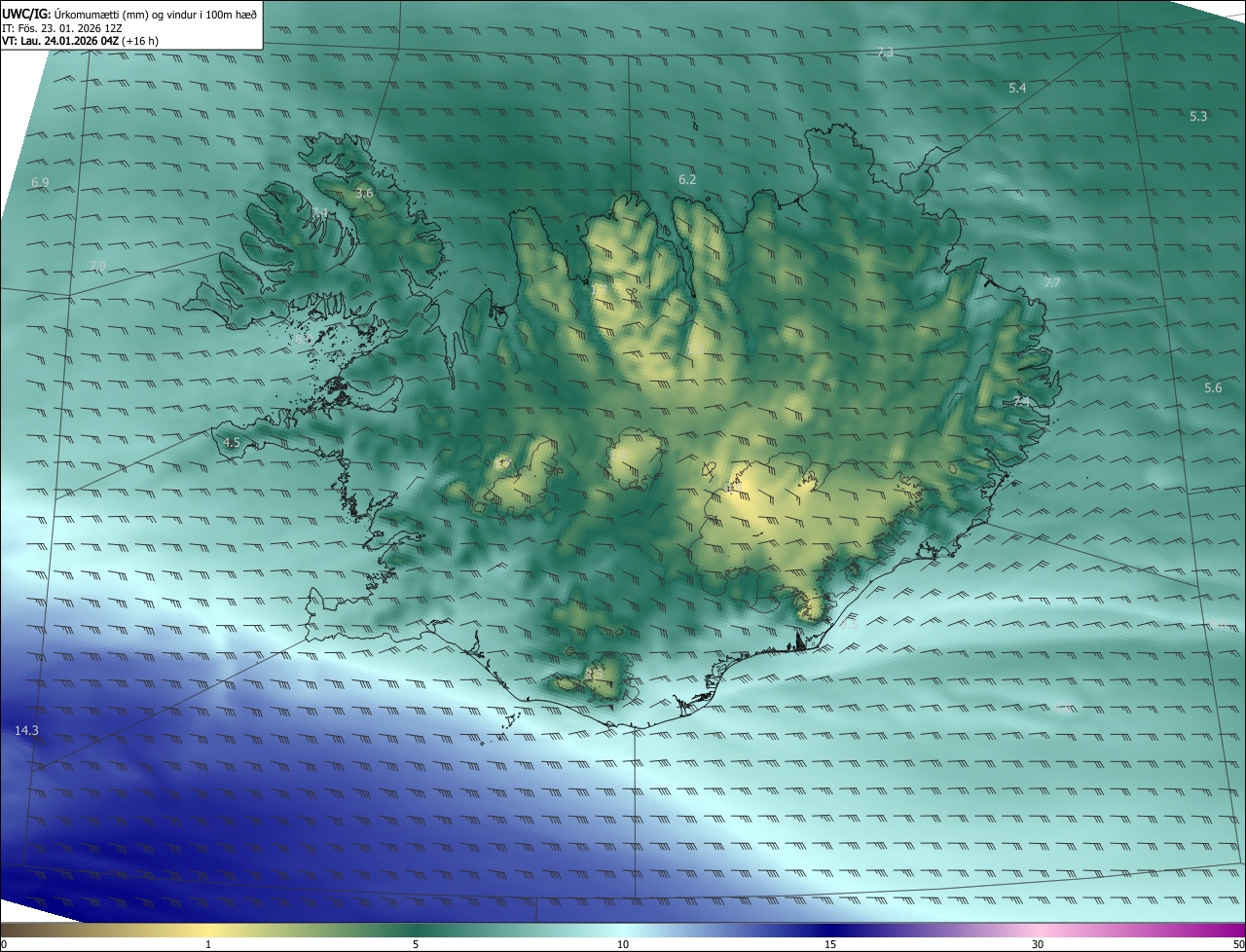The height and width of the screenshot is (952, 1246).
Task: Click the colorbar tick label 10
Action: click(623, 944)
